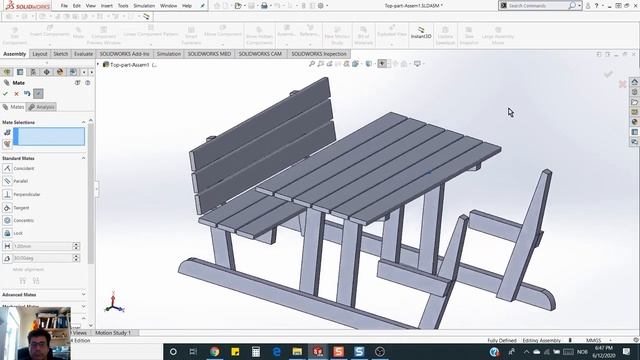Image resolution: width=640 pixels, height=360 pixels.
Task: Open the Tools menu
Action: 123,6
